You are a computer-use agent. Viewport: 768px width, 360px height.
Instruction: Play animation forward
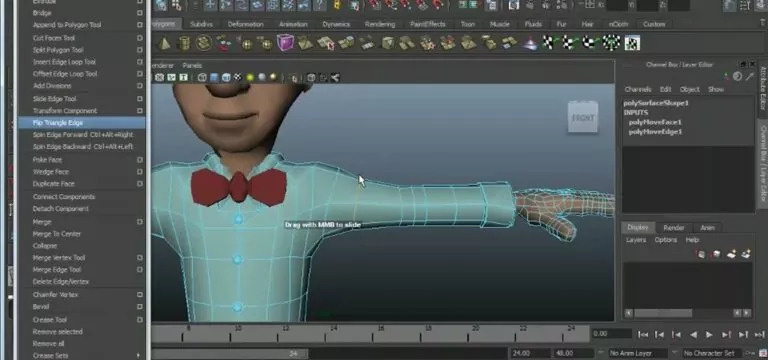tap(709, 335)
